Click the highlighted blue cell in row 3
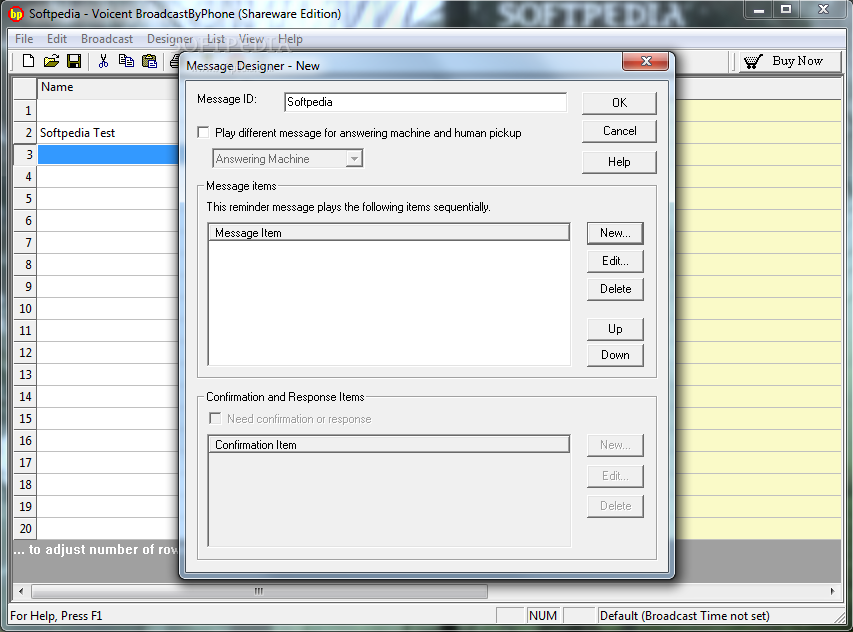This screenshot has width=853, height=632. point(108,155)
